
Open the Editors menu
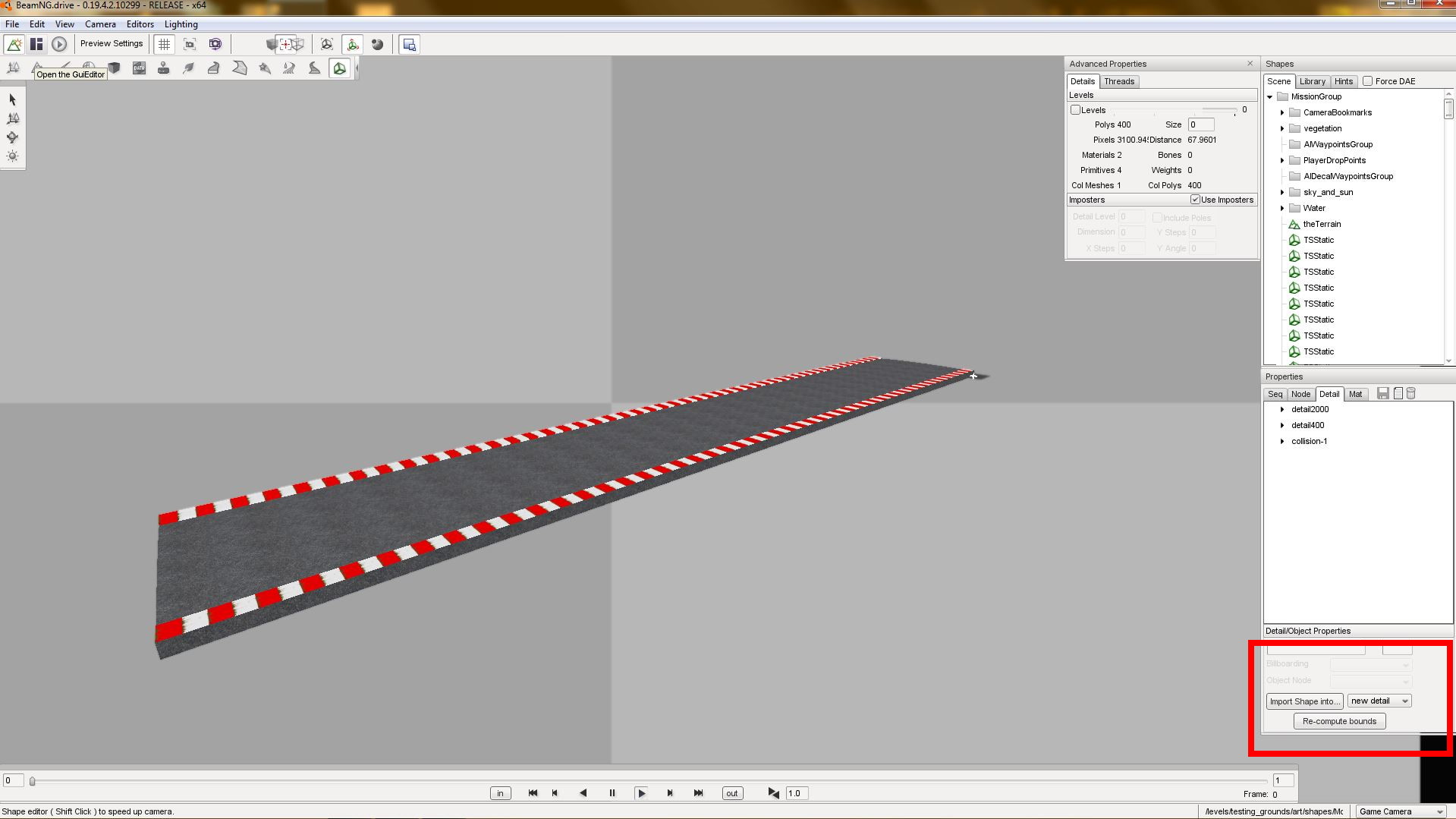point(140,24)
